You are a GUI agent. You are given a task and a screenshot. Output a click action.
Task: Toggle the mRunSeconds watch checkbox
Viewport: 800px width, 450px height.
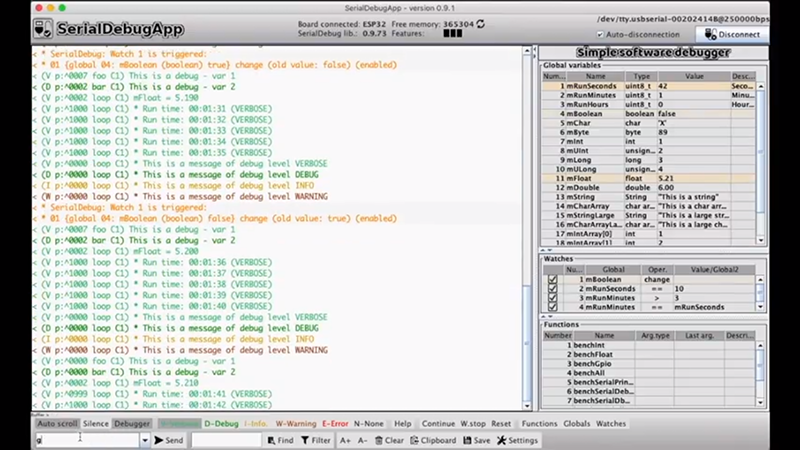[x=552, y=289]
